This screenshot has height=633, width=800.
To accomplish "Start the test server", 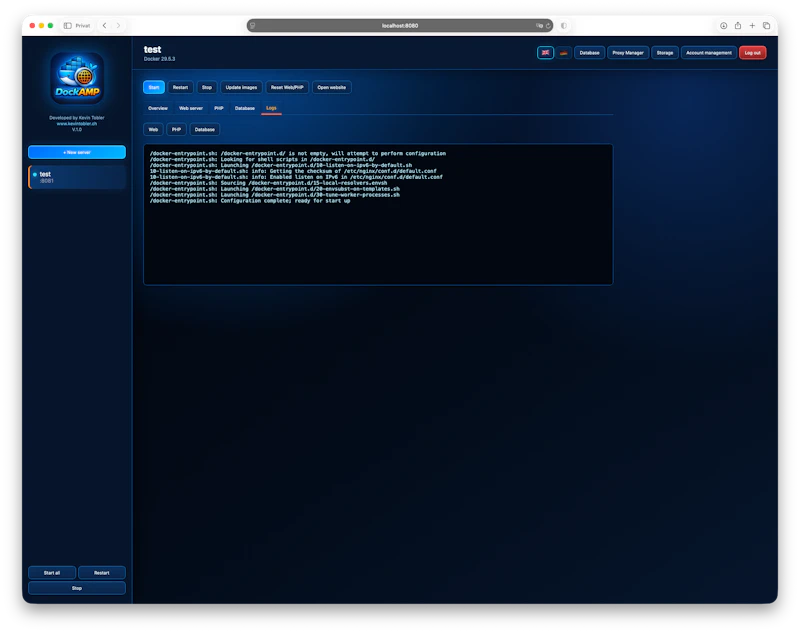I will pyautogui.click(x=154, y=87).
